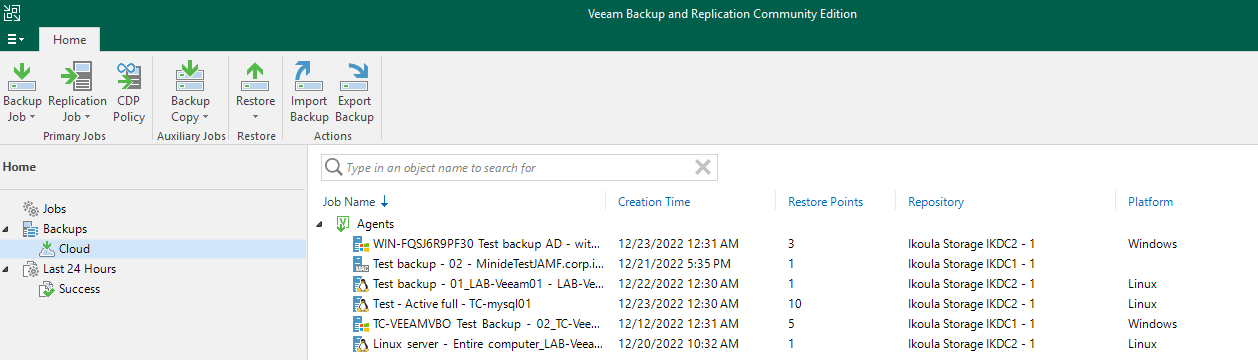Focus the object name search field
Screen dimensions: 1258x360
pos(518,168)
